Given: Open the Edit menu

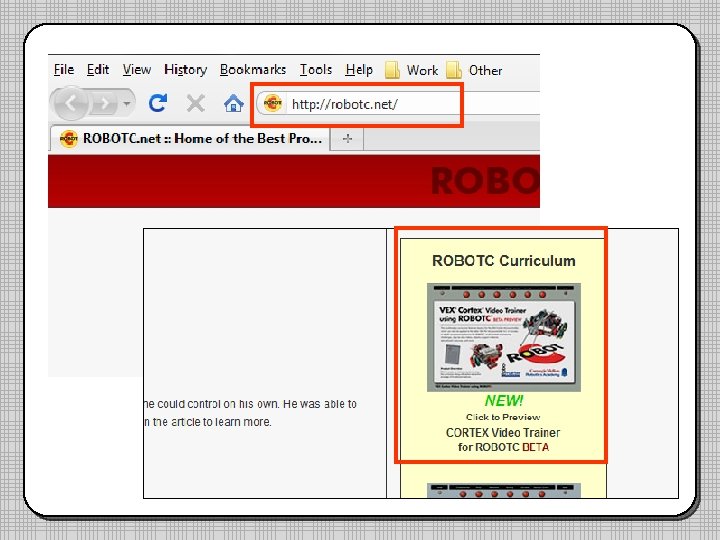Looking at the screenshot, I should pos(98,69).
